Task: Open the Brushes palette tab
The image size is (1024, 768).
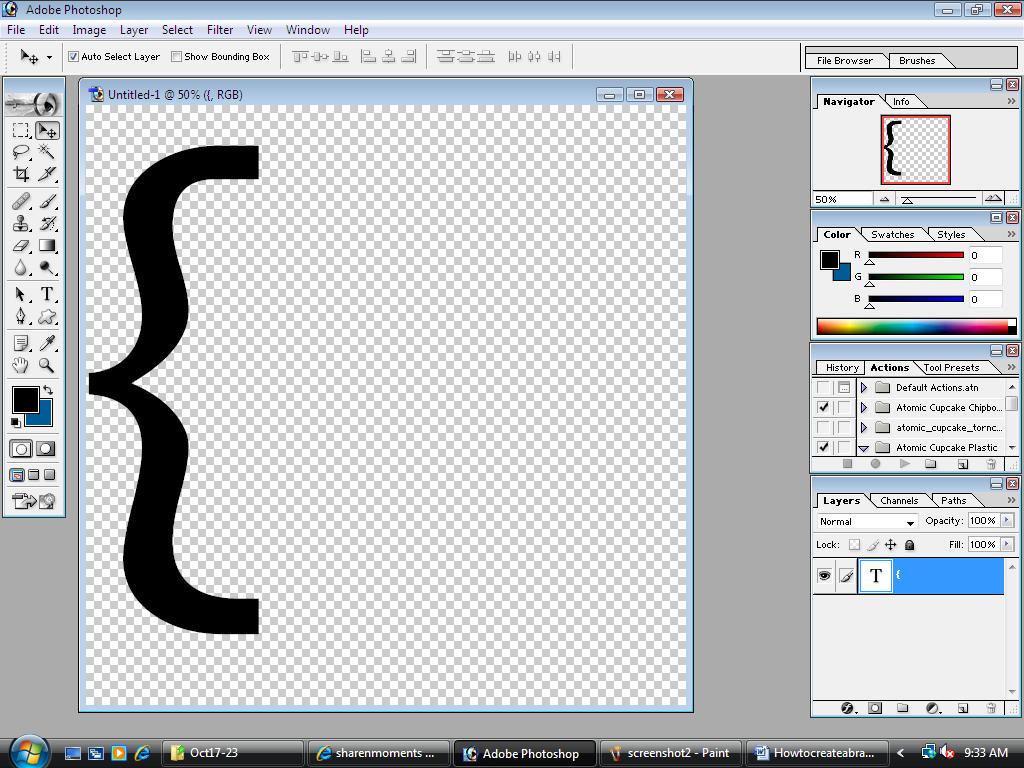Action: coord(917,61)
